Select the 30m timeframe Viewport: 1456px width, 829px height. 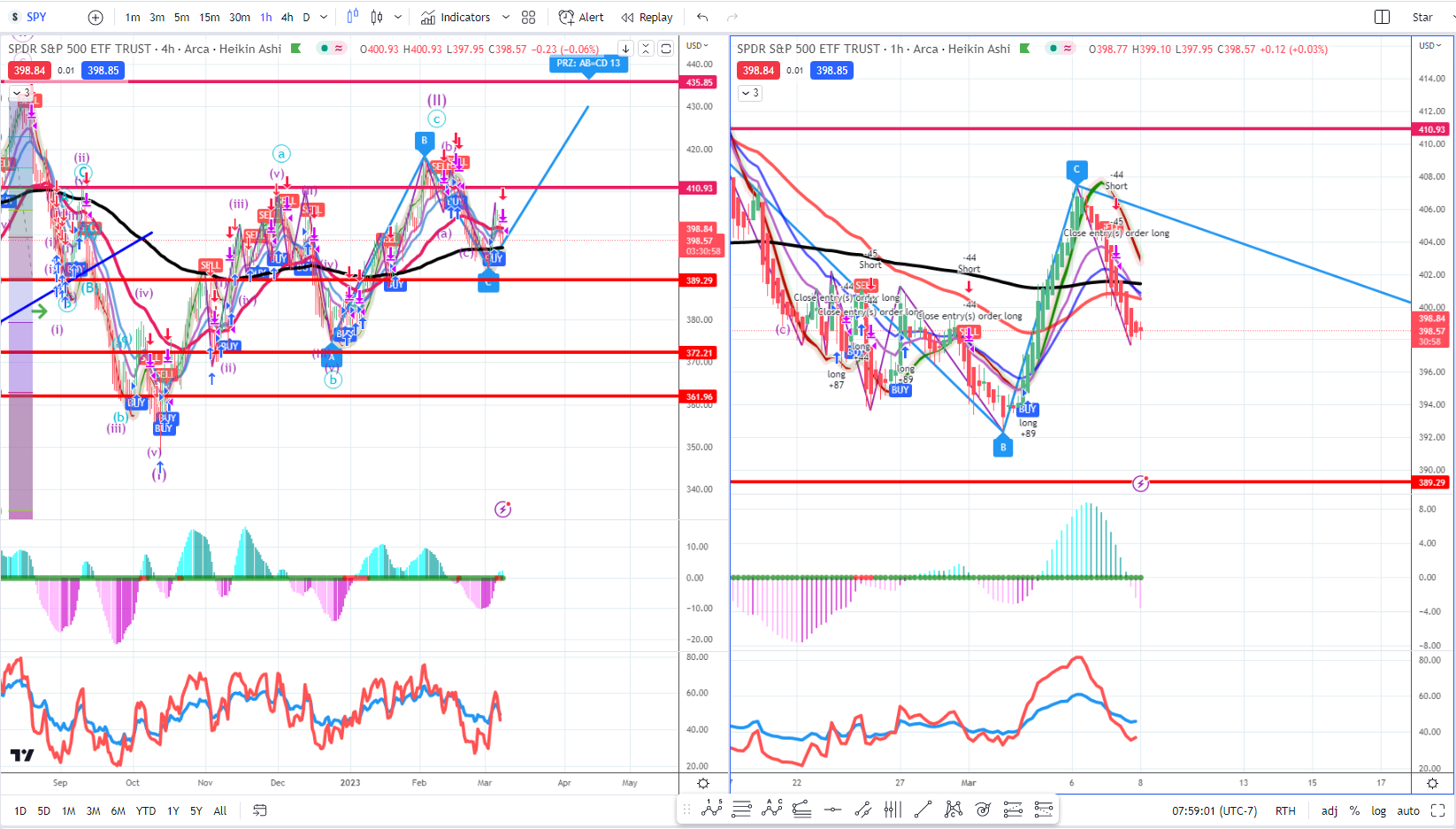pos(239,17)
